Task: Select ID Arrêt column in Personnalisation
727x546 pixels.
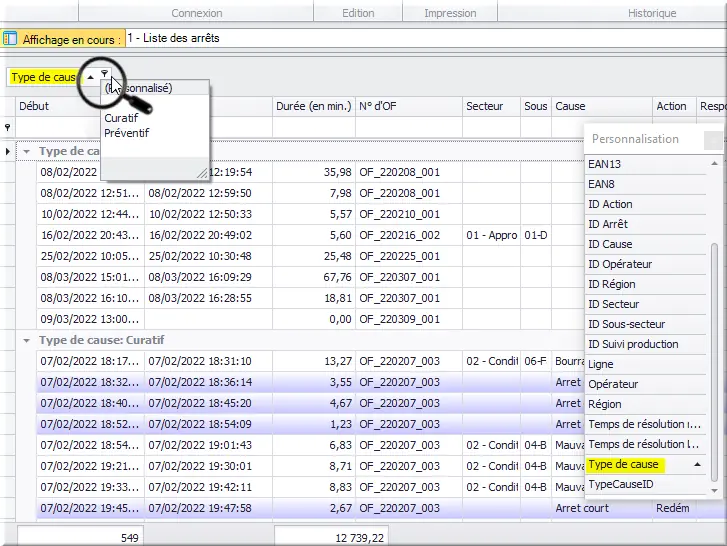Action: coord(645,224)
